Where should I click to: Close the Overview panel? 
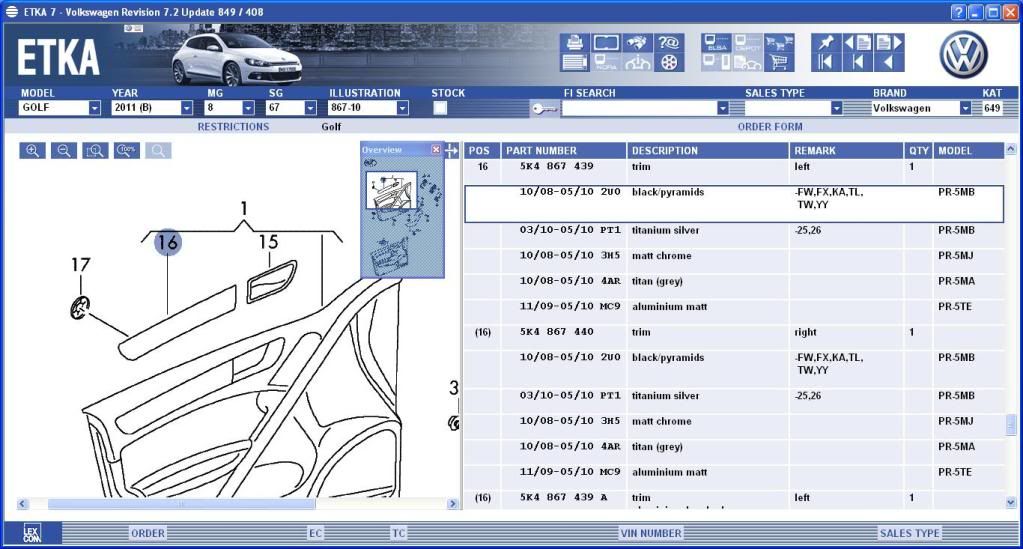pos(436,149)
